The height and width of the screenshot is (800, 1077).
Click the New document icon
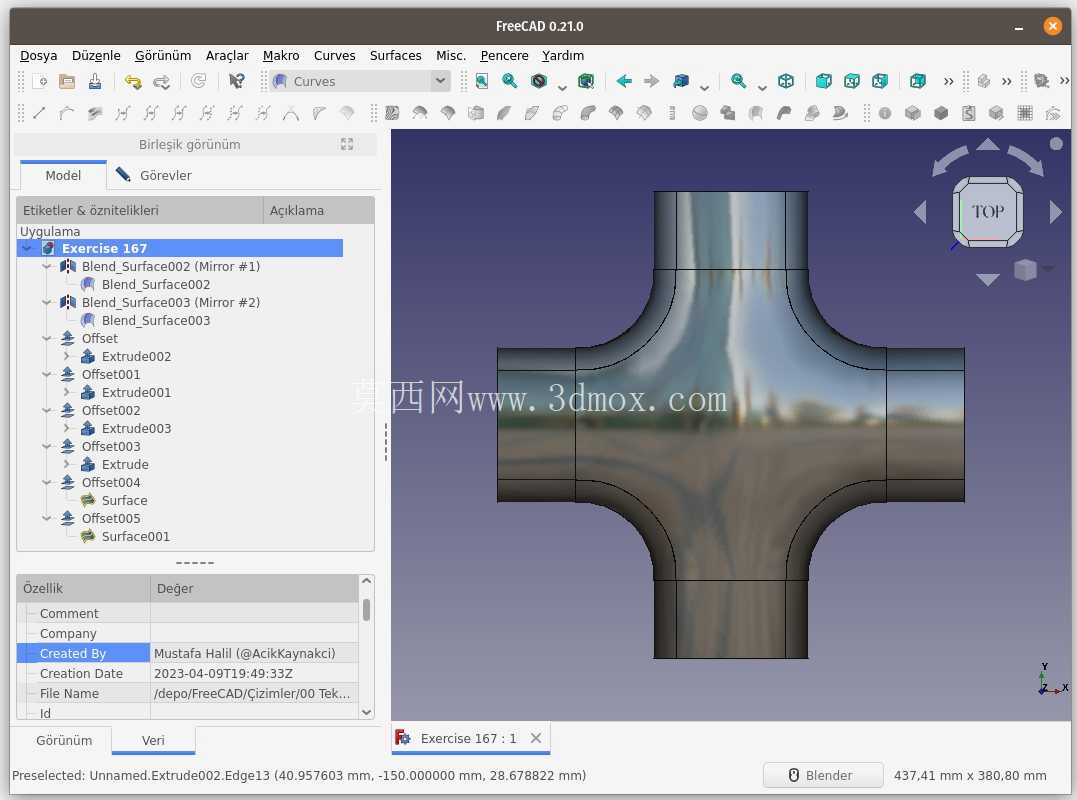pyautogui.click(x=40, y=81)
